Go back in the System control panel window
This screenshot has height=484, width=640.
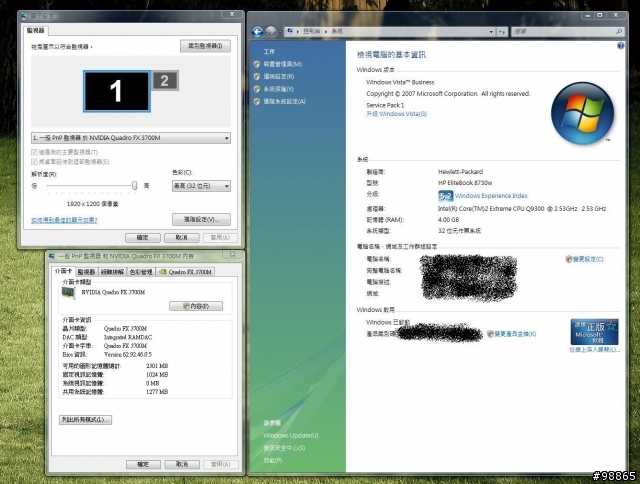tap(257, 31)
